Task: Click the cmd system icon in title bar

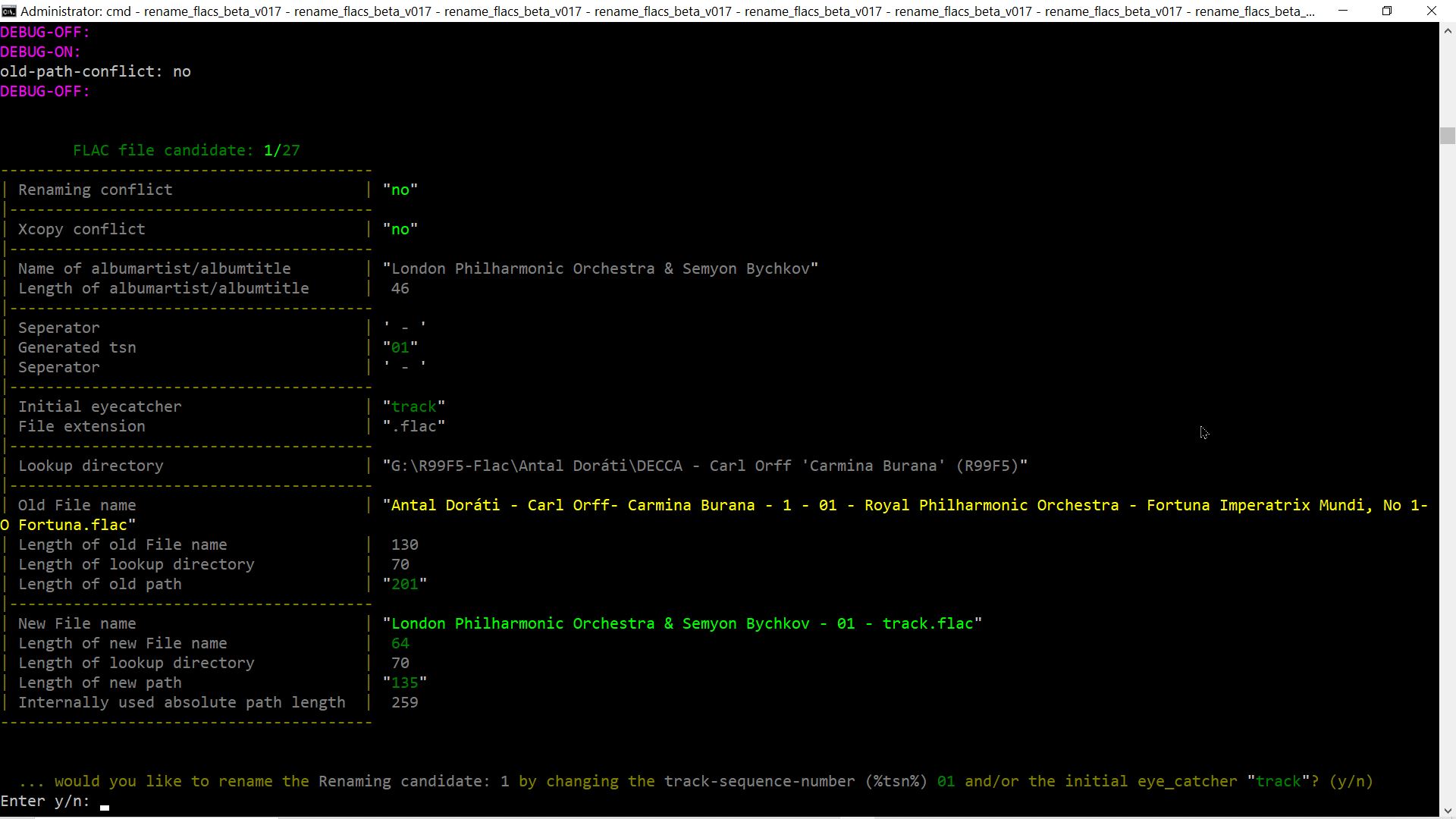Action: pos(9,11)
